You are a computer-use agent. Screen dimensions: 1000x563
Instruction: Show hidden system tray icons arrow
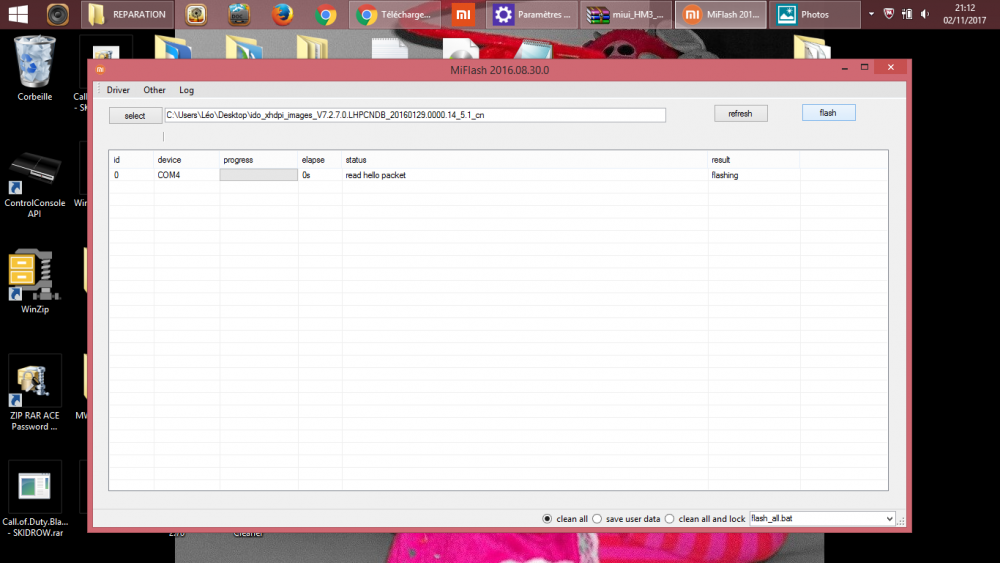(871, 15)
